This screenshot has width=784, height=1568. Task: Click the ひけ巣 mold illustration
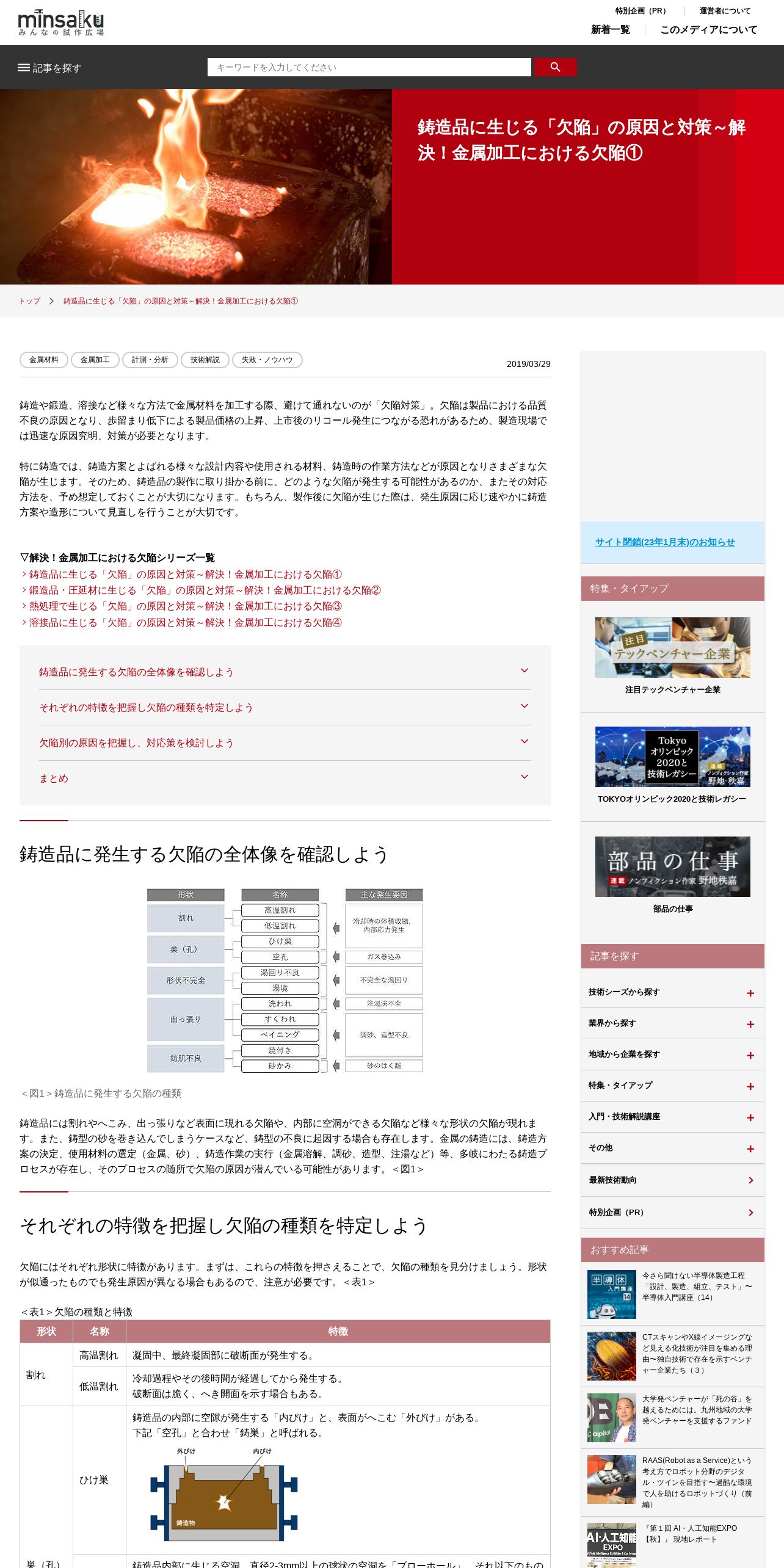pyautogui.click(x=225, y=1494)
